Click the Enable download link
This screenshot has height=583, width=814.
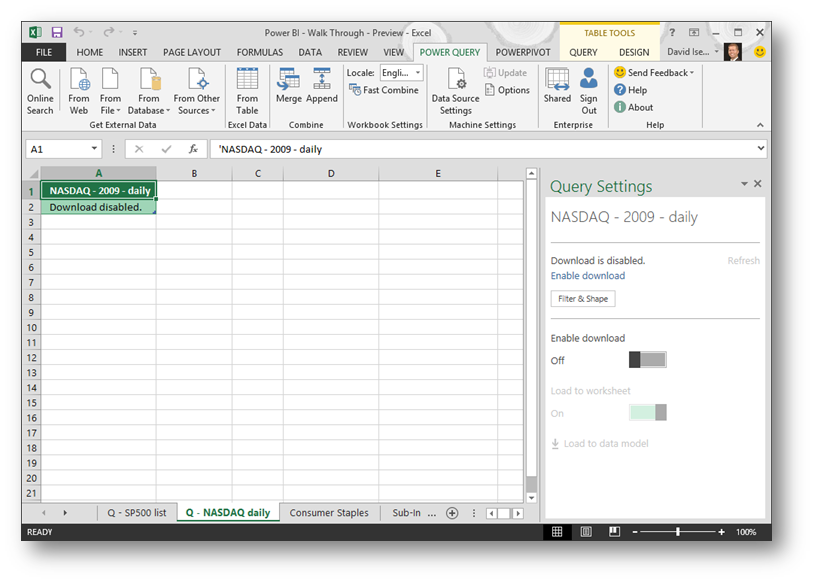[x=588, y=276]
